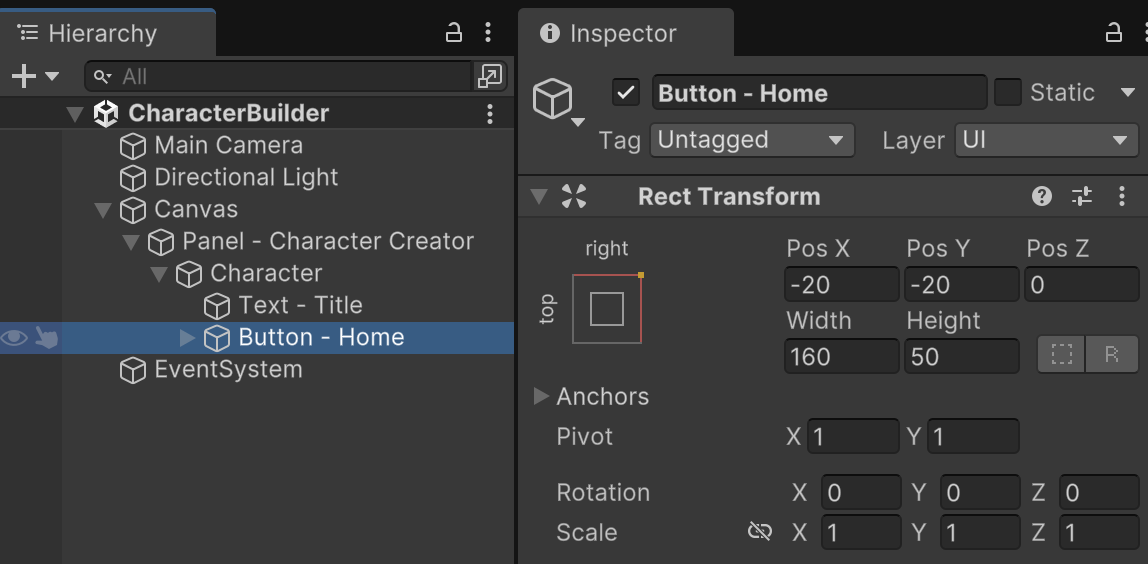Screen dimensions: 1148x564
Task: Toggle the Button - Home active checkbox
Action: [x=626, y=93]
